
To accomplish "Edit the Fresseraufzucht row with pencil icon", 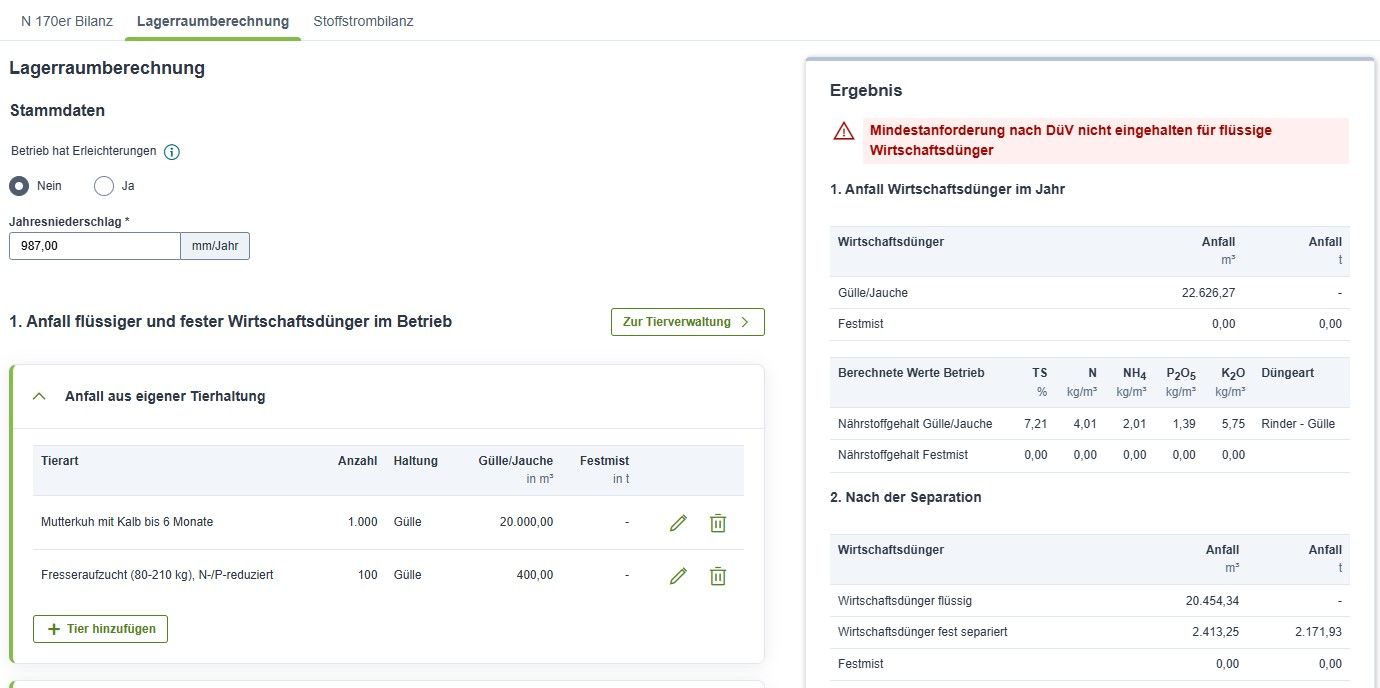I will point(678,575).
